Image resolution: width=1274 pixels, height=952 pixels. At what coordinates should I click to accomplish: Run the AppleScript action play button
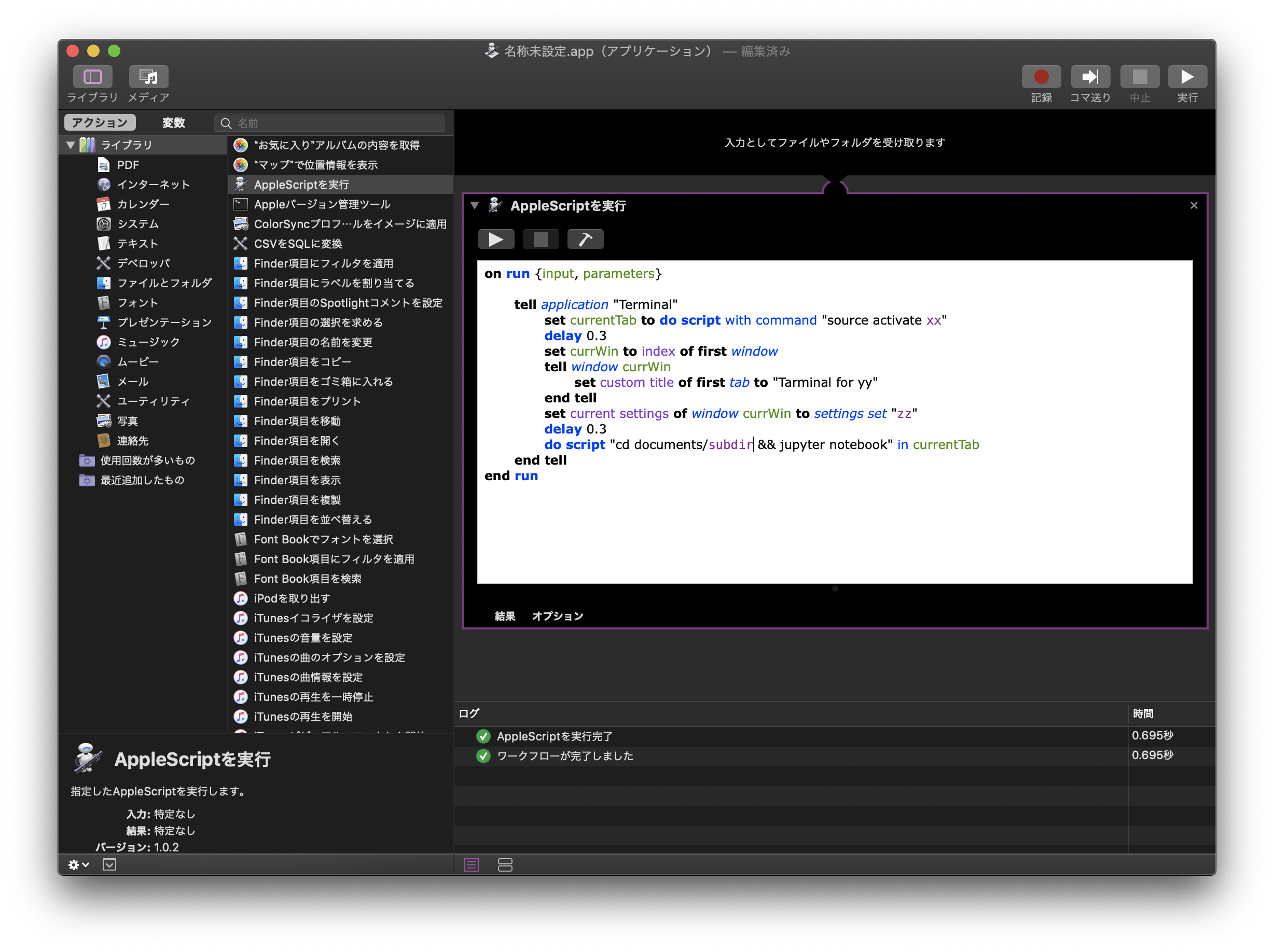tap(496, 240)
